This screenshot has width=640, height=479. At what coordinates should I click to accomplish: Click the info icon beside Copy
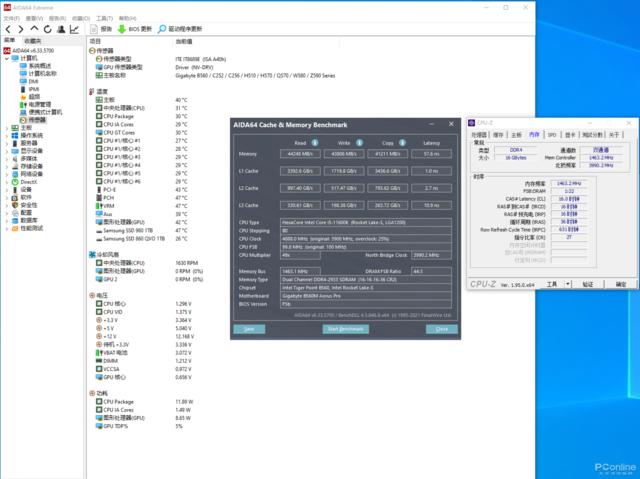(402, 142)
